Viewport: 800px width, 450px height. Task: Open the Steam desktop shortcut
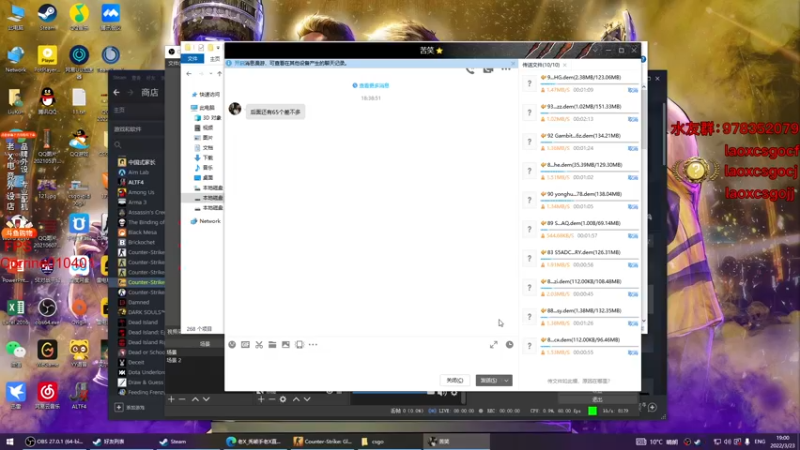tap(47, 16)
